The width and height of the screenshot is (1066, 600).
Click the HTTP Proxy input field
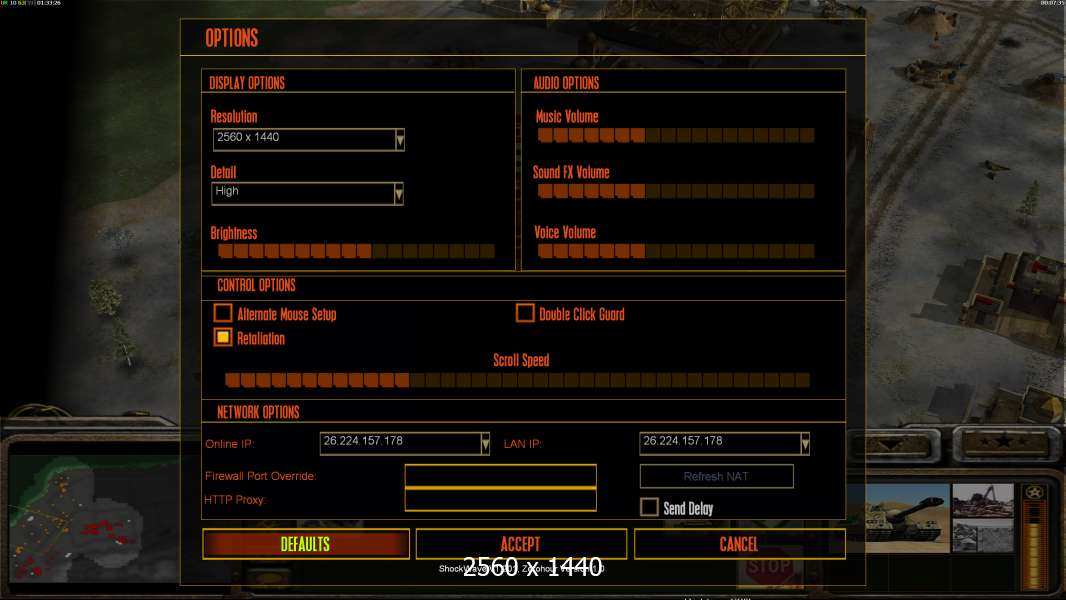coord(500,499)
